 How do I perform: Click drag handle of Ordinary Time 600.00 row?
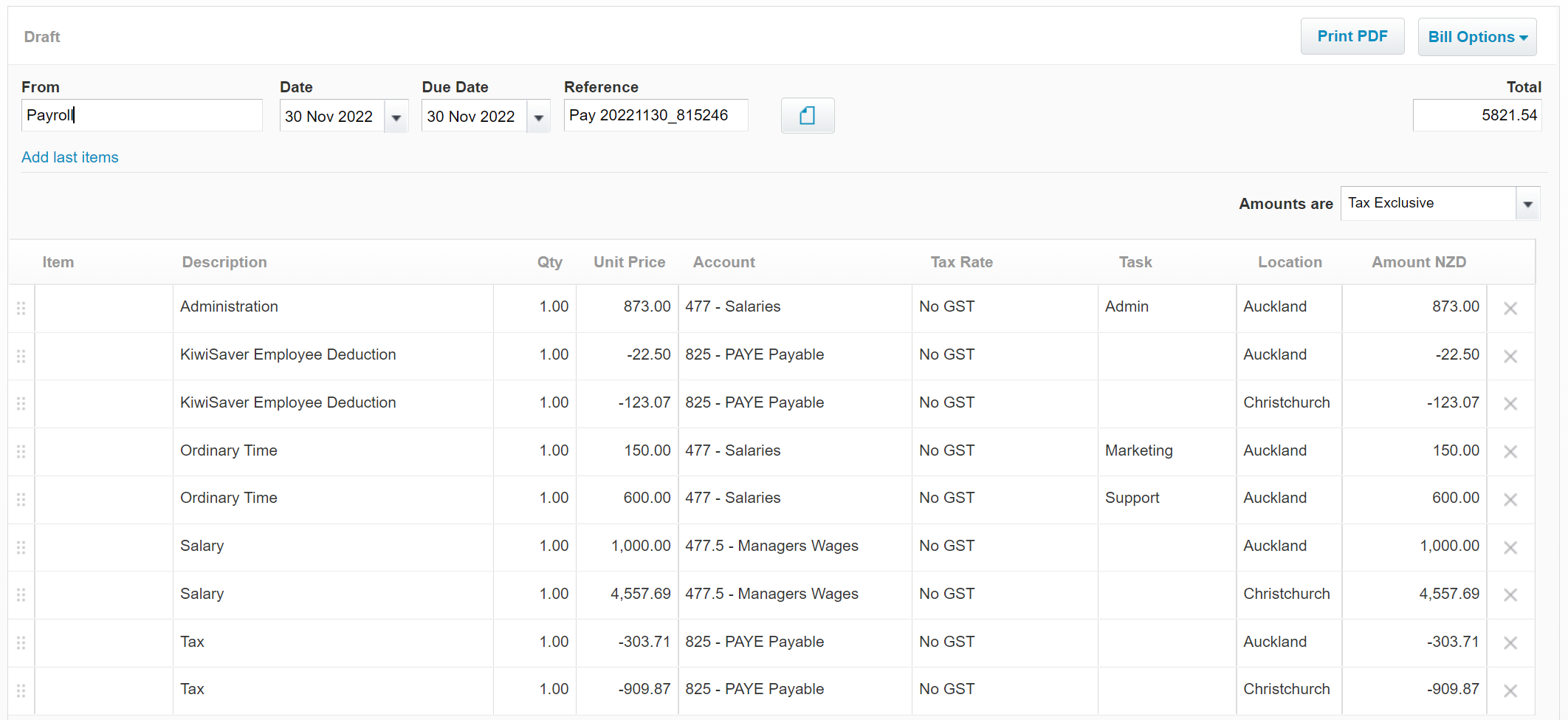21,499
